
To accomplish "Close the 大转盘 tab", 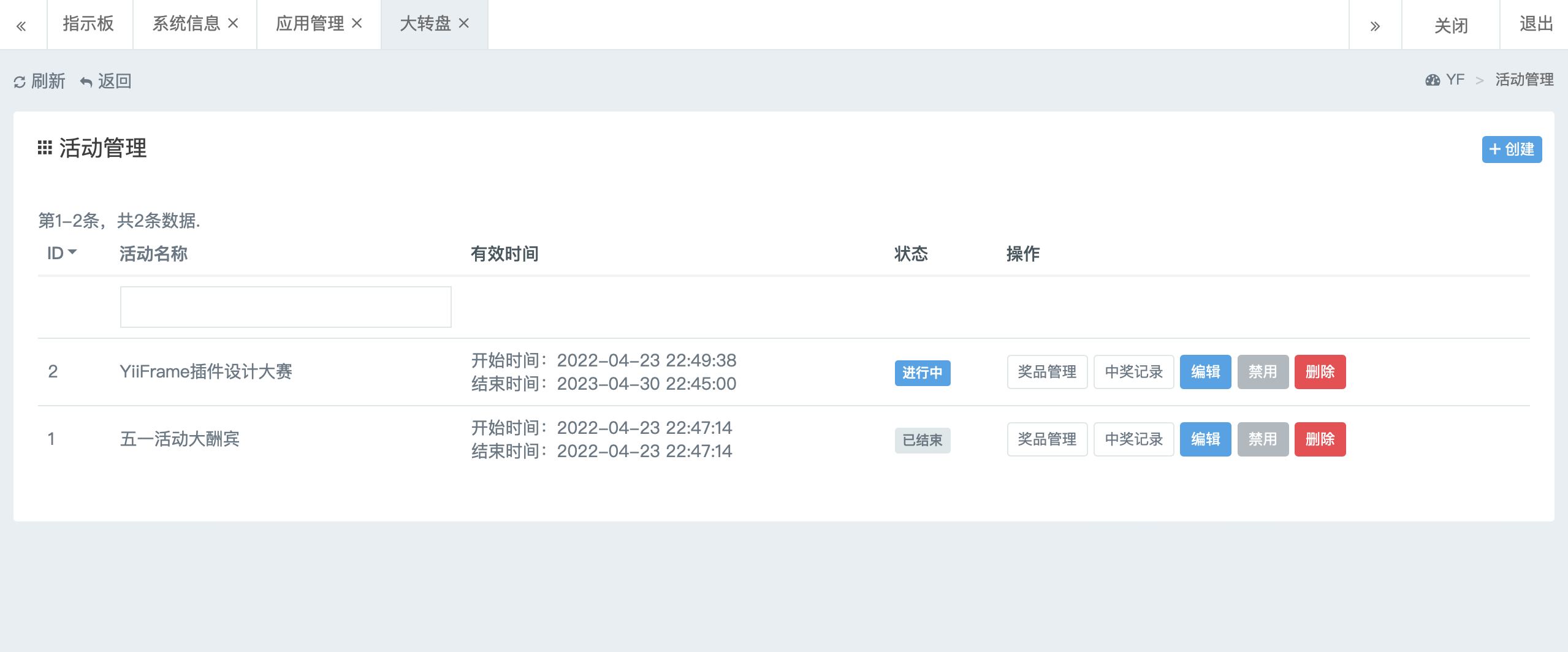I will pos(464,23).
